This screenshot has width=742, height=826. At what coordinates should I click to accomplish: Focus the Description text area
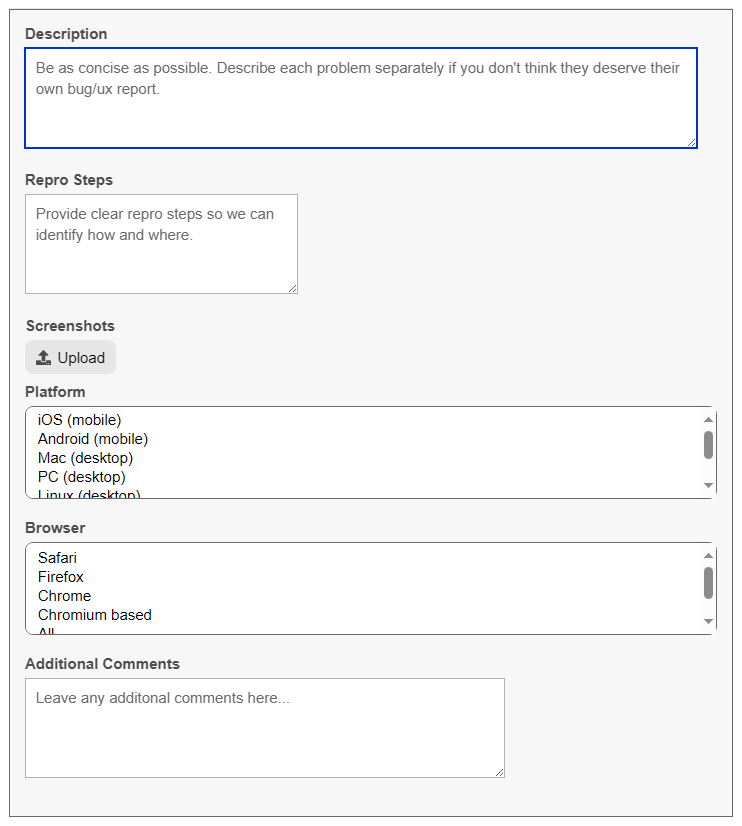coord(361,98)
